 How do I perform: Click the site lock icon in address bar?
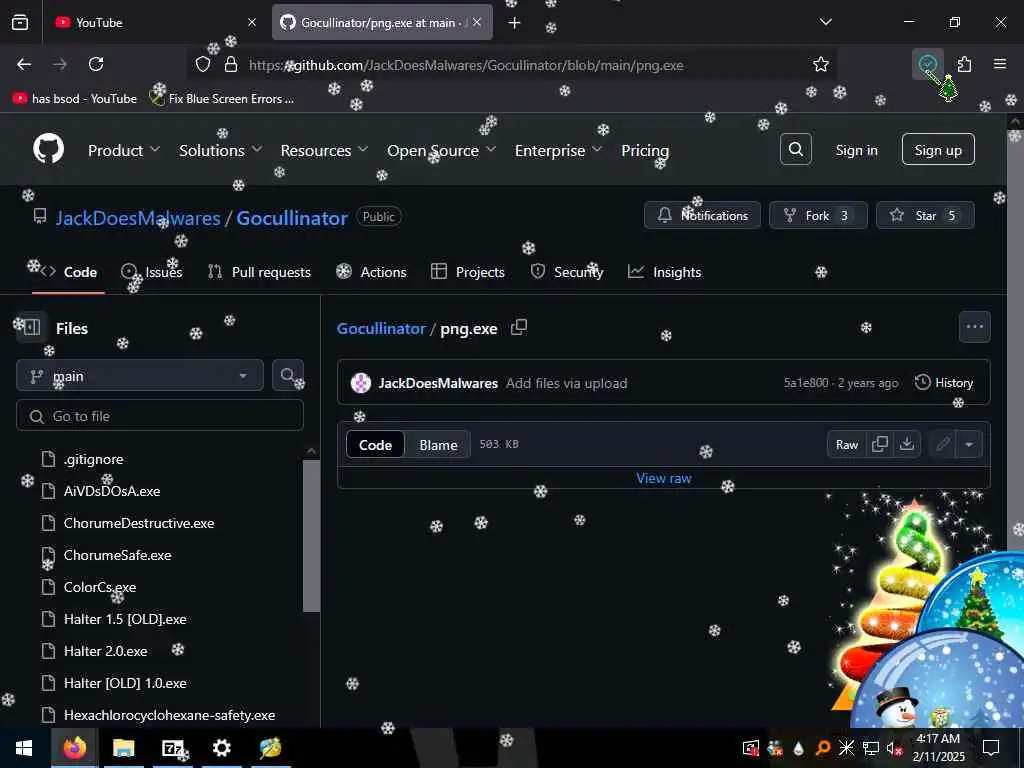click(x=230, y=64)
